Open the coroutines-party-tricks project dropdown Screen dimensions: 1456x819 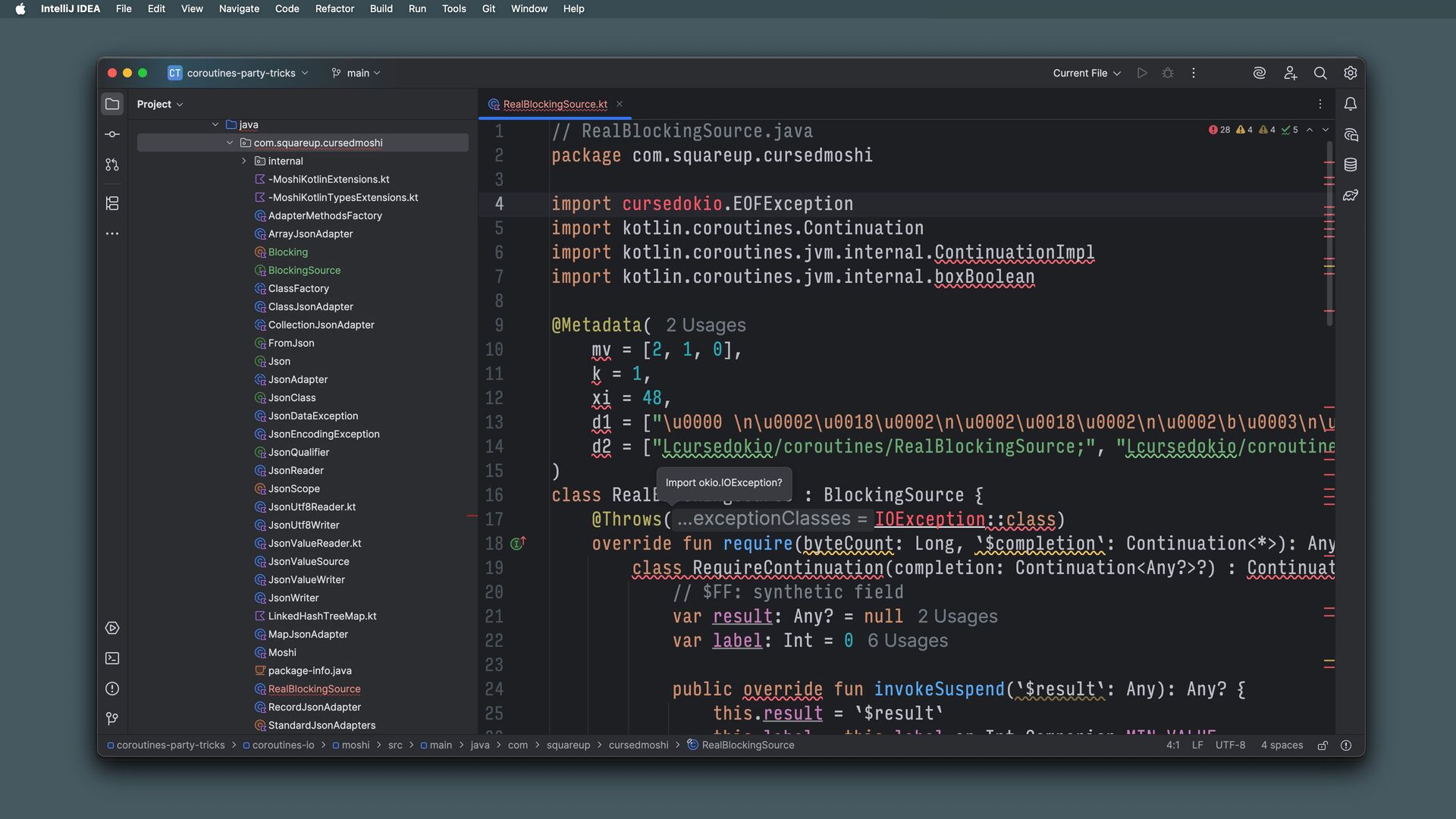click(x=238, y=73)
